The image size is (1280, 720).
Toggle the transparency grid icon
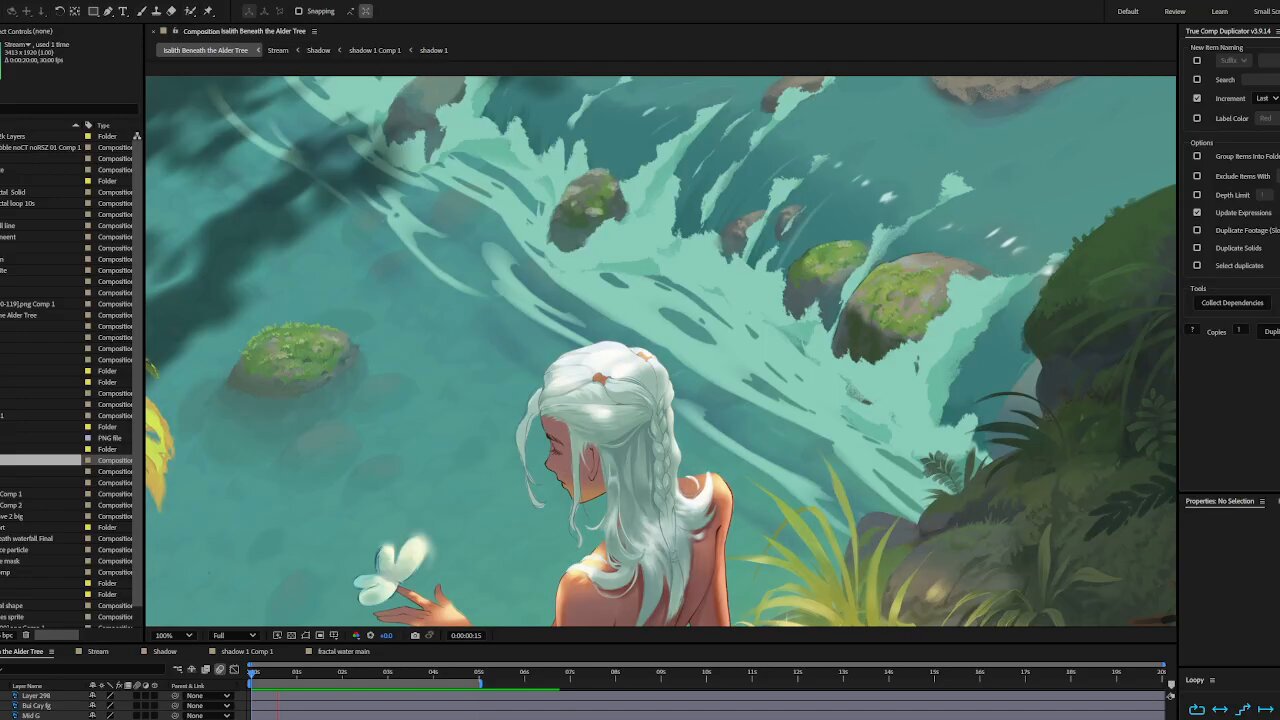(x=291, y=635)
